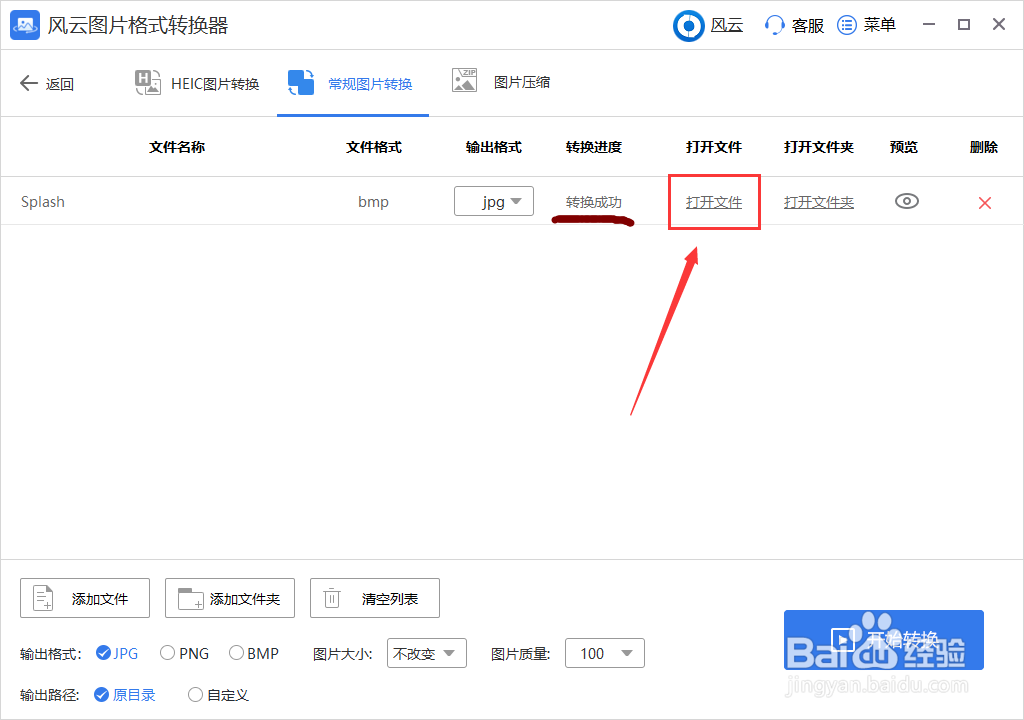Click the blue 开始转换 start button

pos(884,639)
